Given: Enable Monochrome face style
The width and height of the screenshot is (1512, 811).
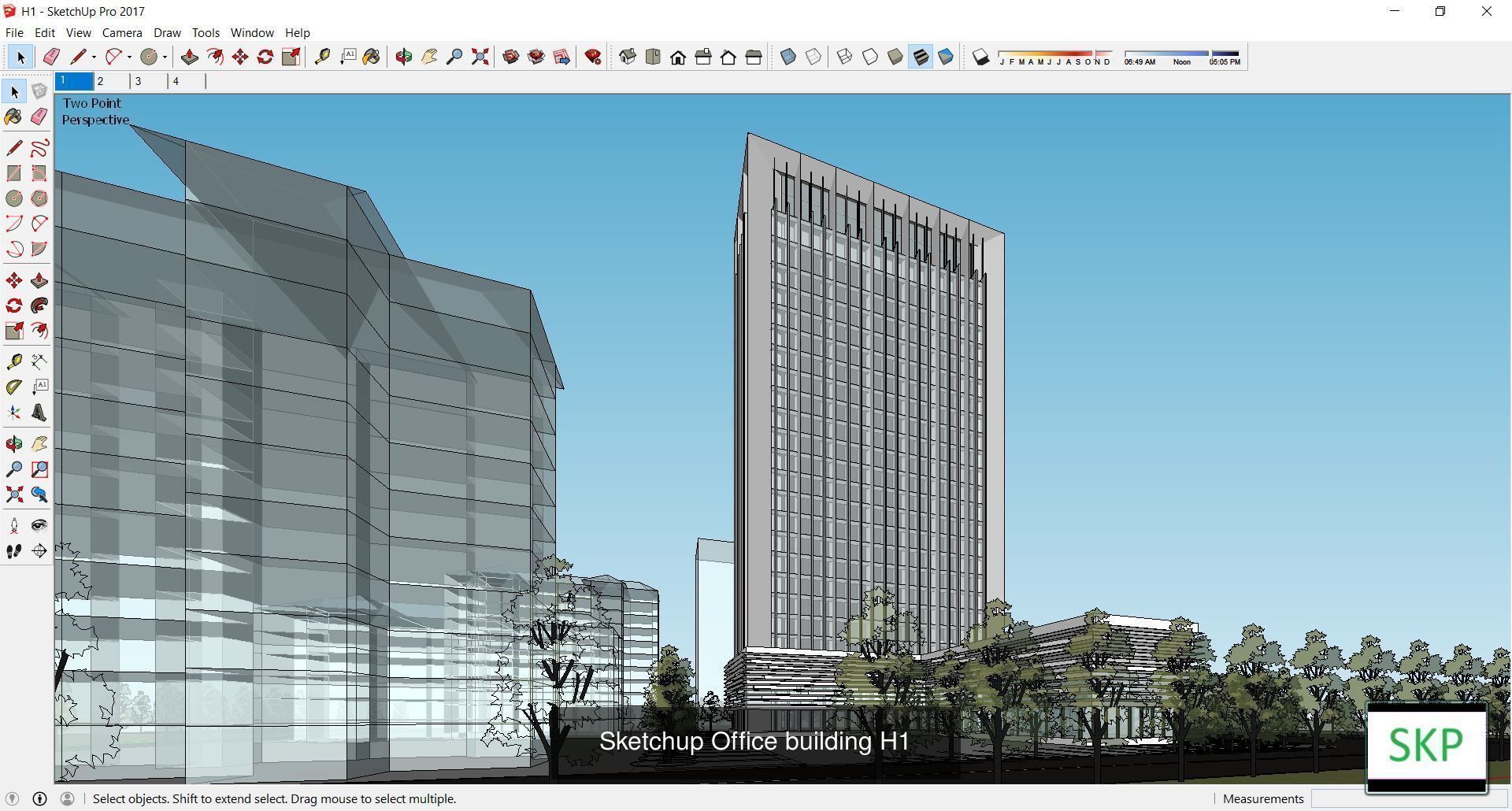Looking at the screenshot, I should (x=946, y=57).
